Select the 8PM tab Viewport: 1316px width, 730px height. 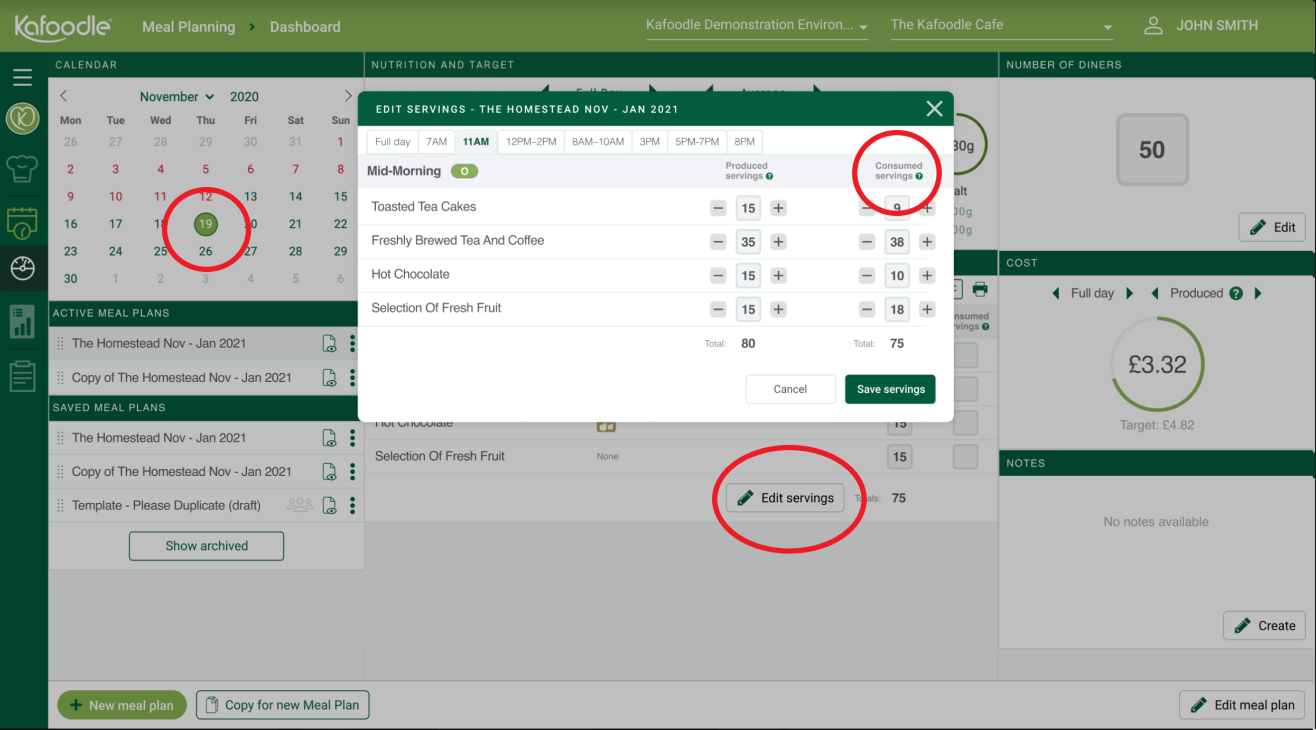(x=745, y=142)
